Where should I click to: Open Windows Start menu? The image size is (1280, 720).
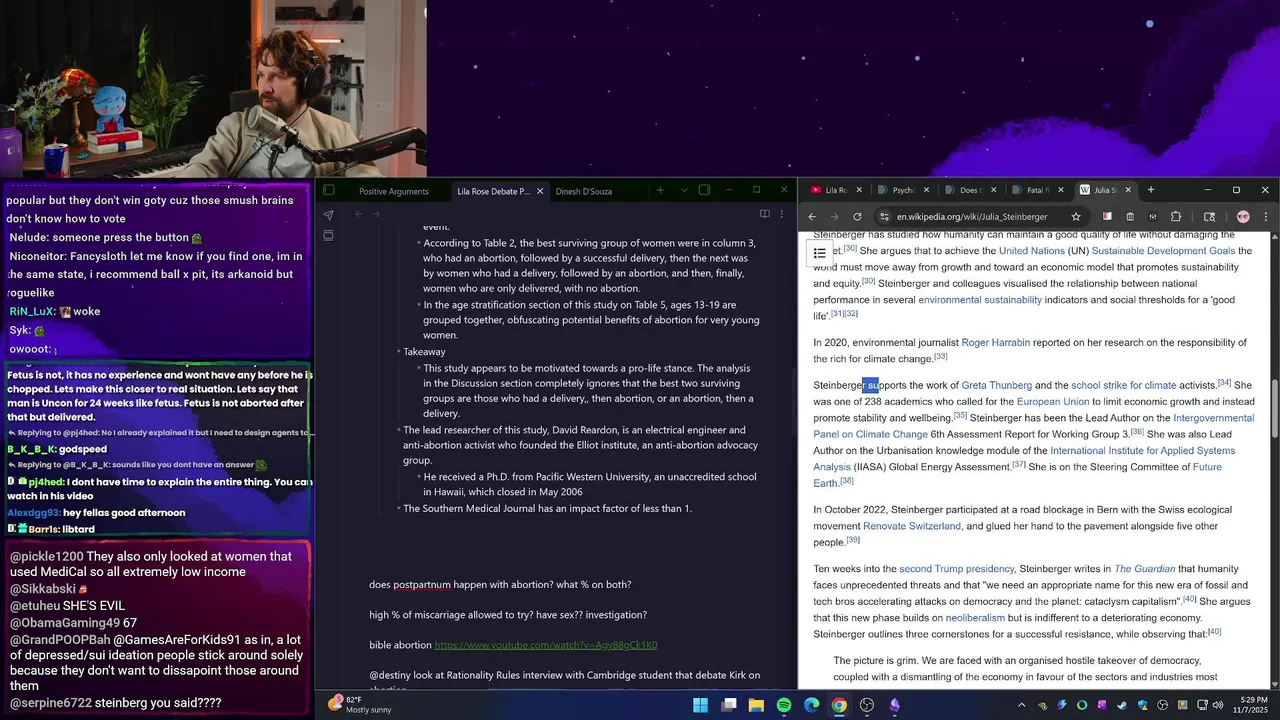[700, 705]
